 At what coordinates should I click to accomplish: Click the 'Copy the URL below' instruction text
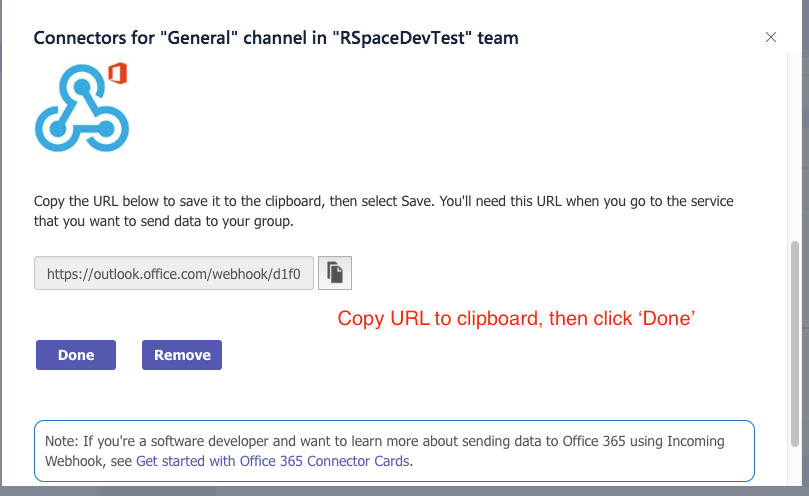tap(383, 211)
